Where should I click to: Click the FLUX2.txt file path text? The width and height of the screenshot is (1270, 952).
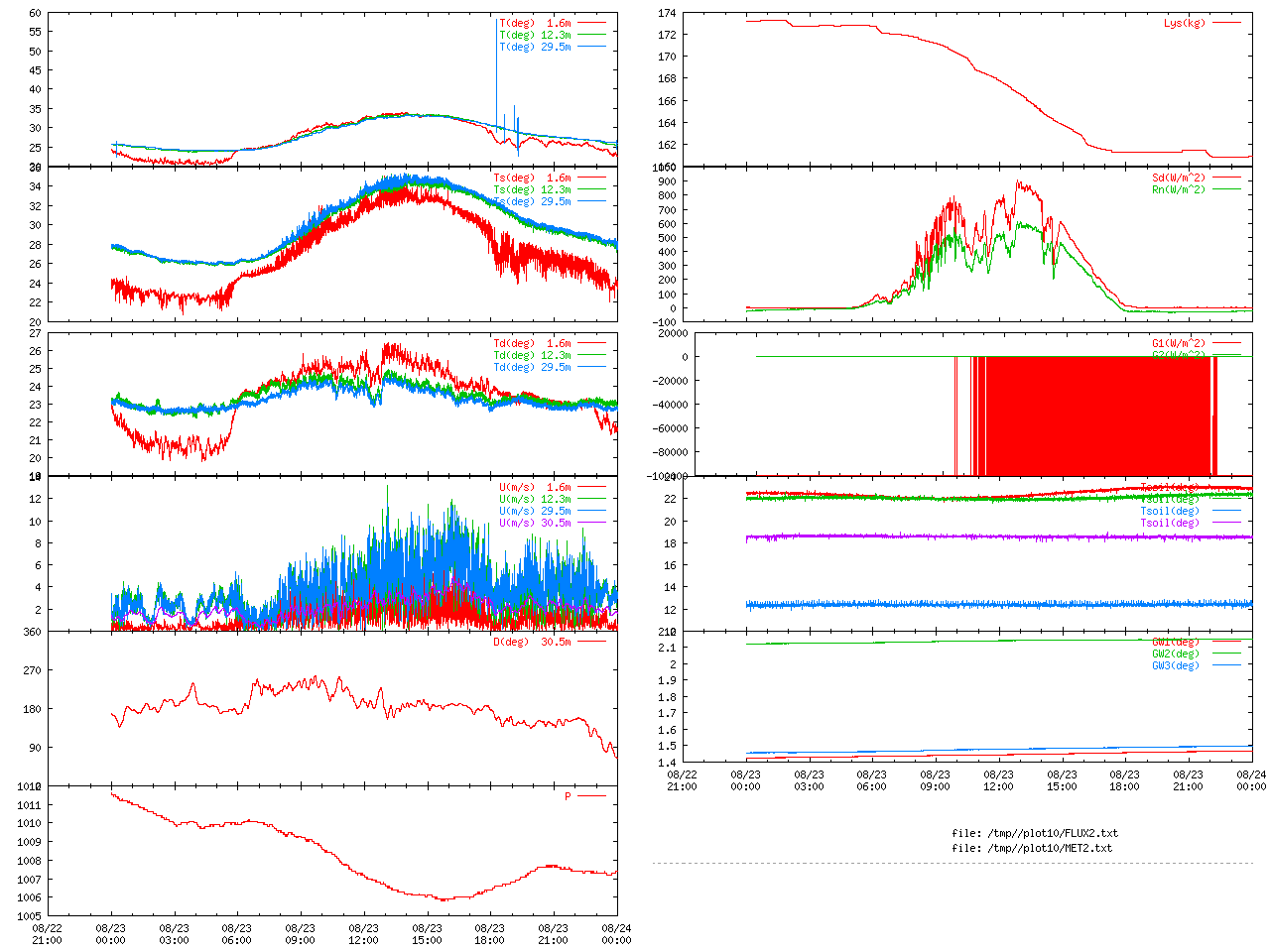tap(1034, 833)
